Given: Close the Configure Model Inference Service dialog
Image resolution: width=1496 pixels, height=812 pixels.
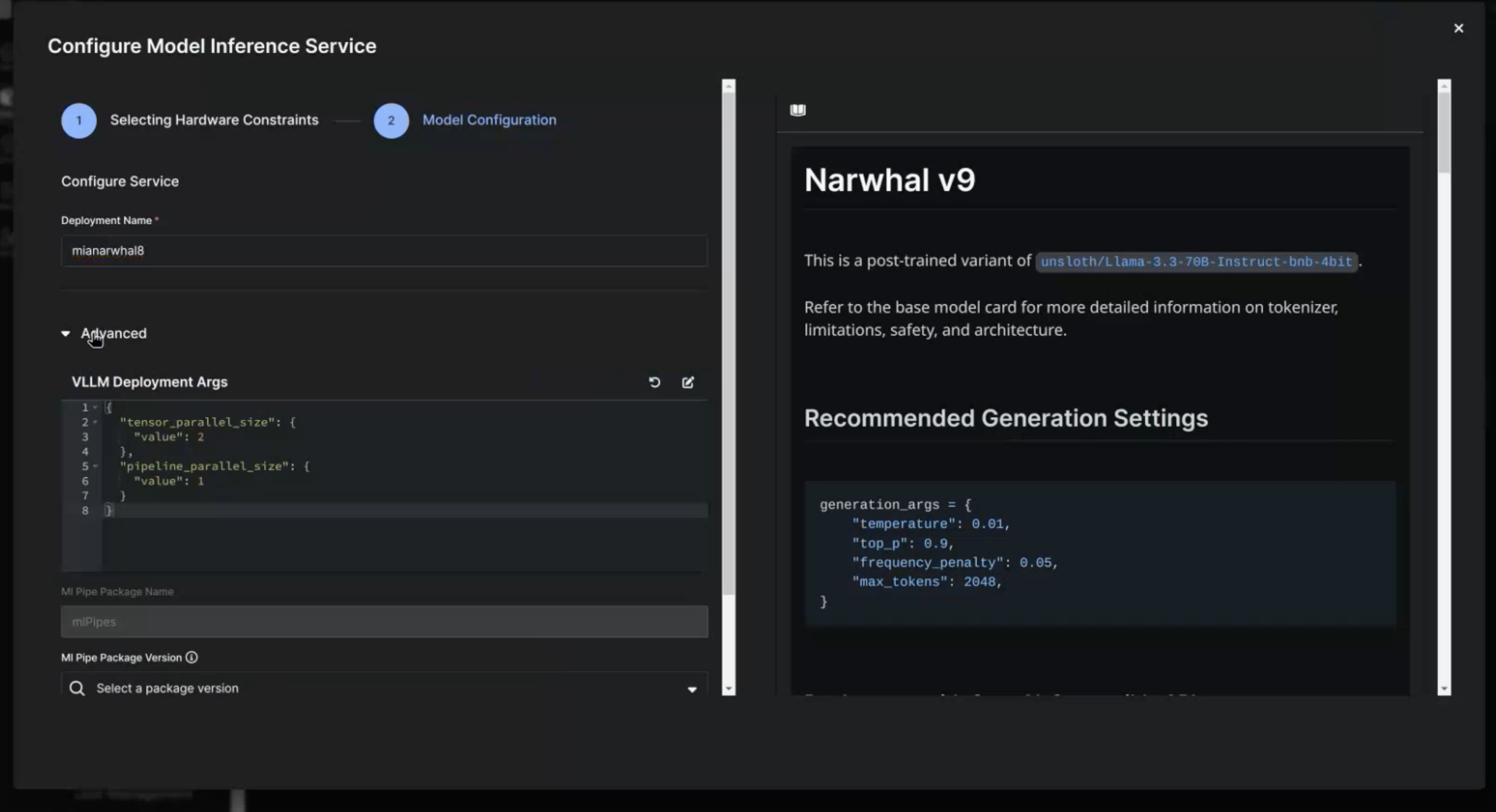Looking at the screenshot, I should point(1459,28).
